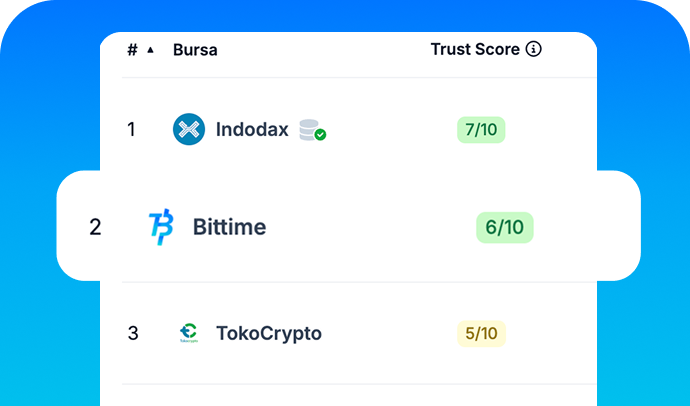Click Indodax's 7/10 trust score badge
This screenshot has height=406, width=690.
[481, 130]
